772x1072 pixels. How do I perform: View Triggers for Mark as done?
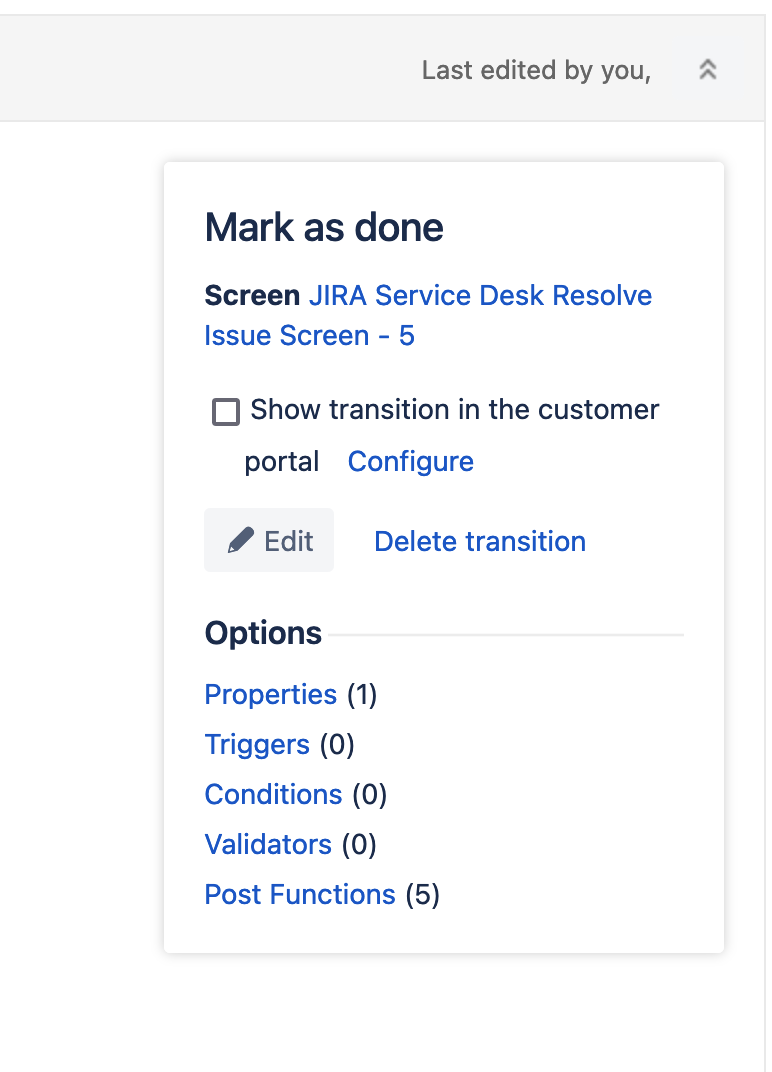click(x=257, y=744)
